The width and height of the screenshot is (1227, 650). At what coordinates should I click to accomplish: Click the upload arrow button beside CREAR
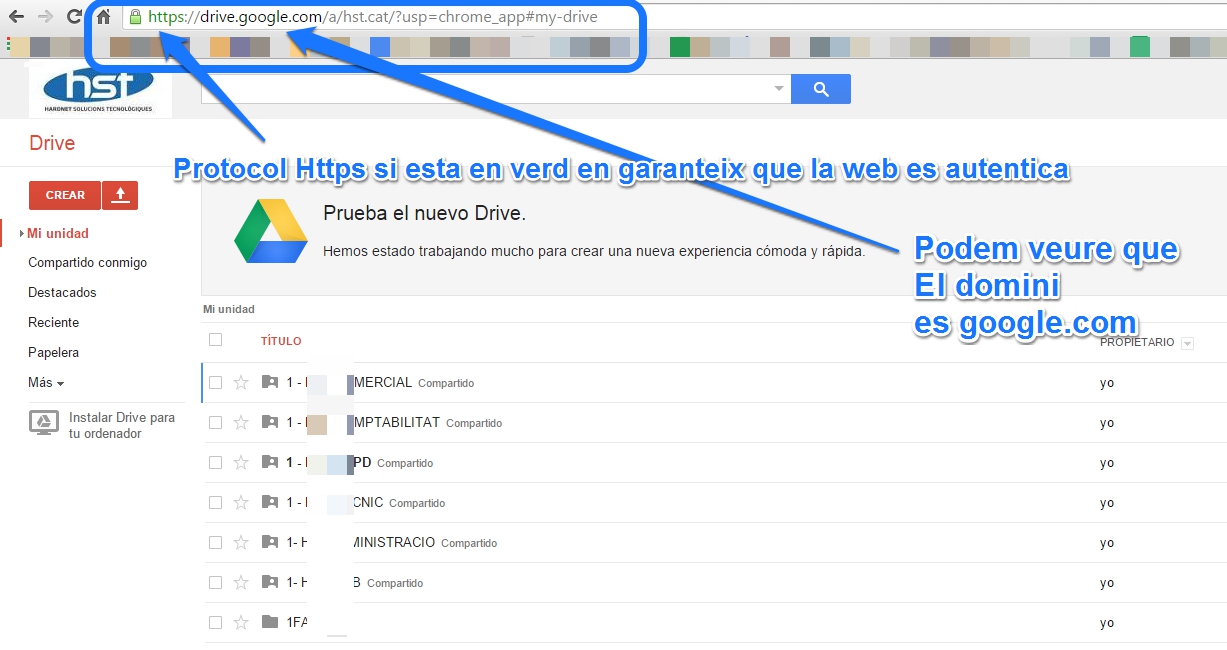point(120,195)
